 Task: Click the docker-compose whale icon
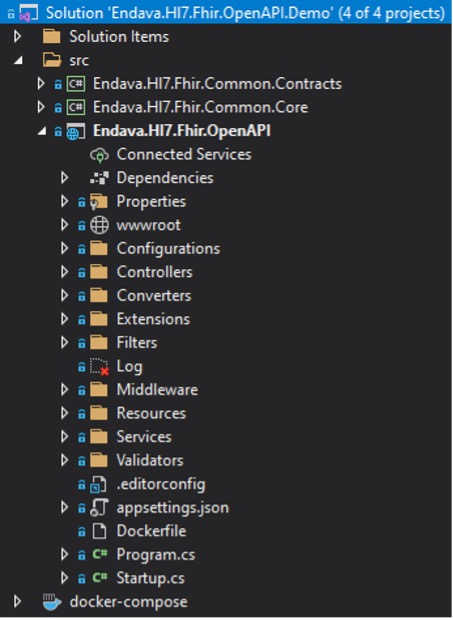52,602
